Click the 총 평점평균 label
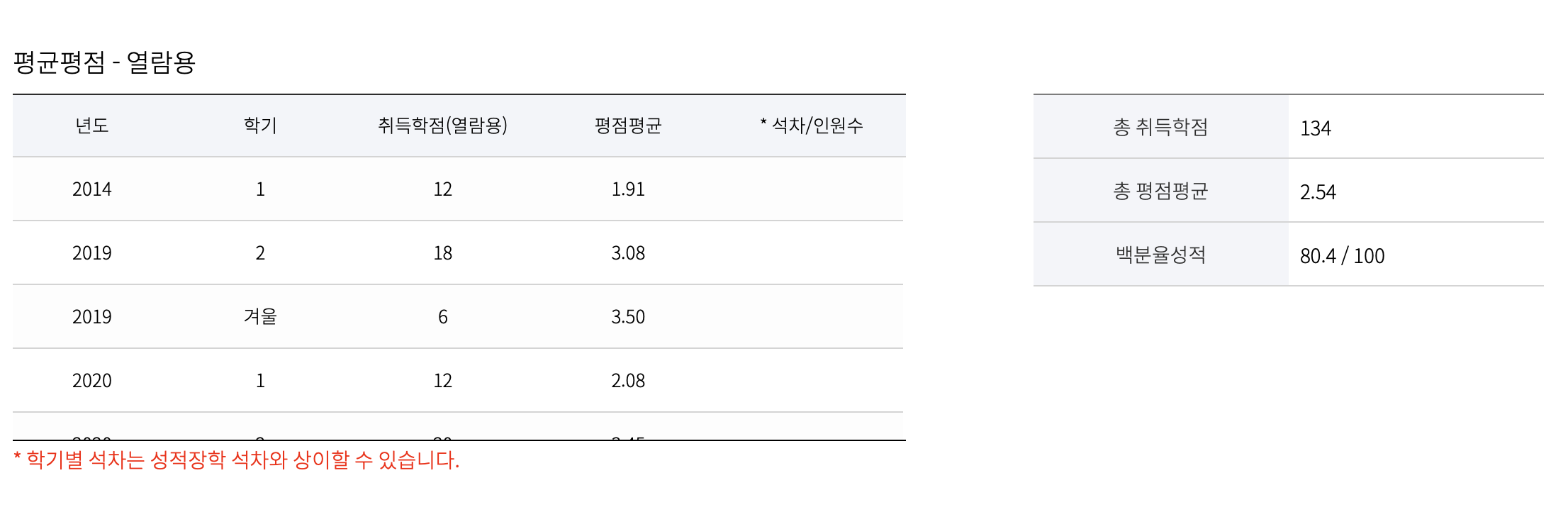Image resolution: width=1568 pixels, height=512 pixels. [x=1160, y=191]
